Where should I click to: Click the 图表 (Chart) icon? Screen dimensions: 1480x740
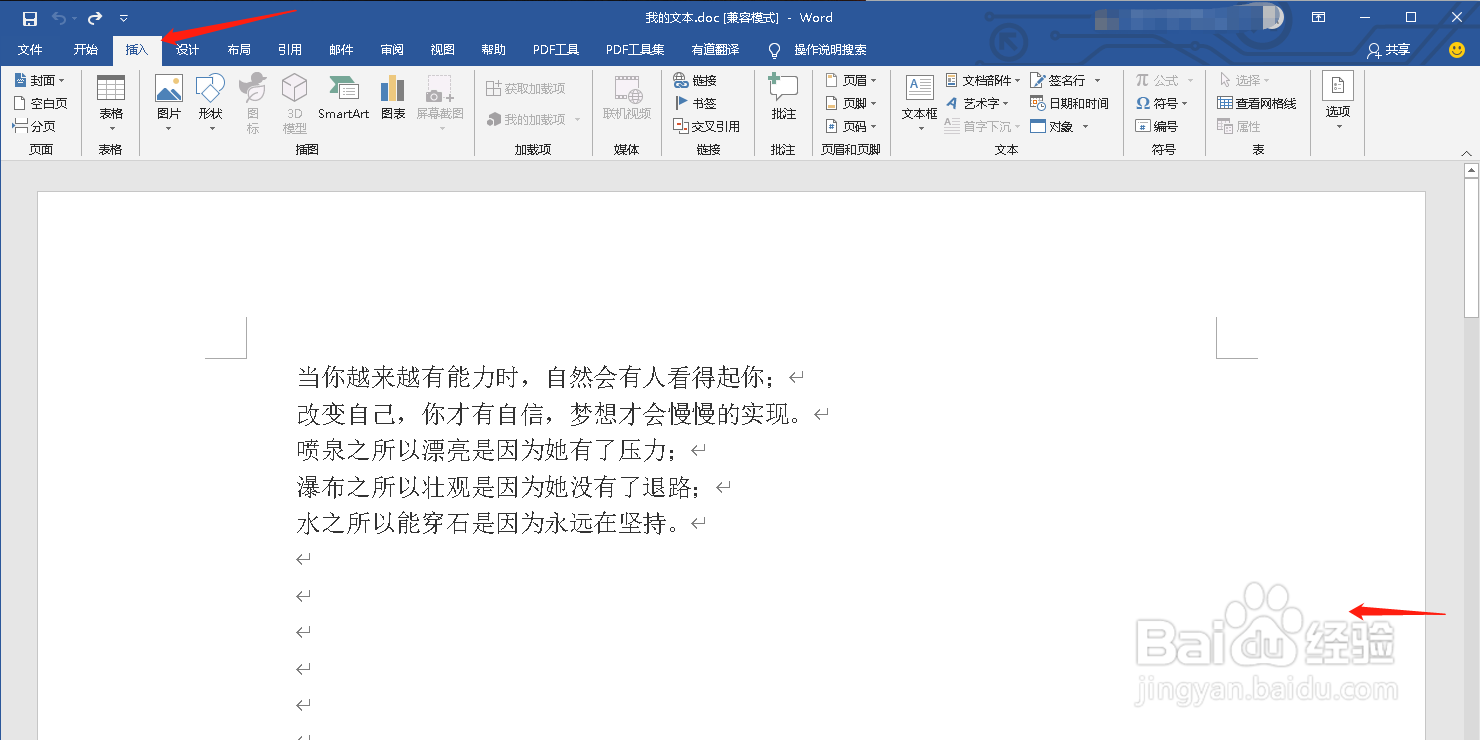(x=393, y=97)
